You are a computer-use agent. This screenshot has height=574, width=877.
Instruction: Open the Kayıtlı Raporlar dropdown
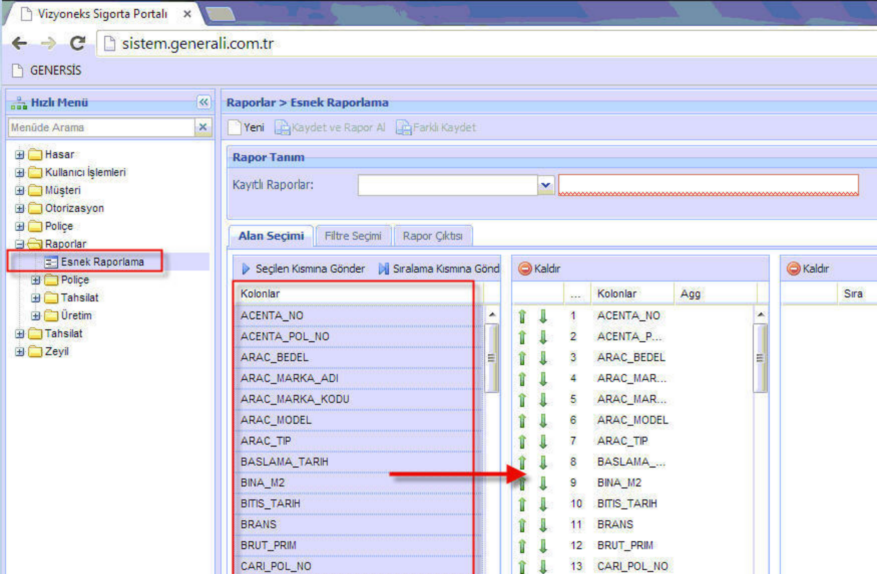pos(545,185)
